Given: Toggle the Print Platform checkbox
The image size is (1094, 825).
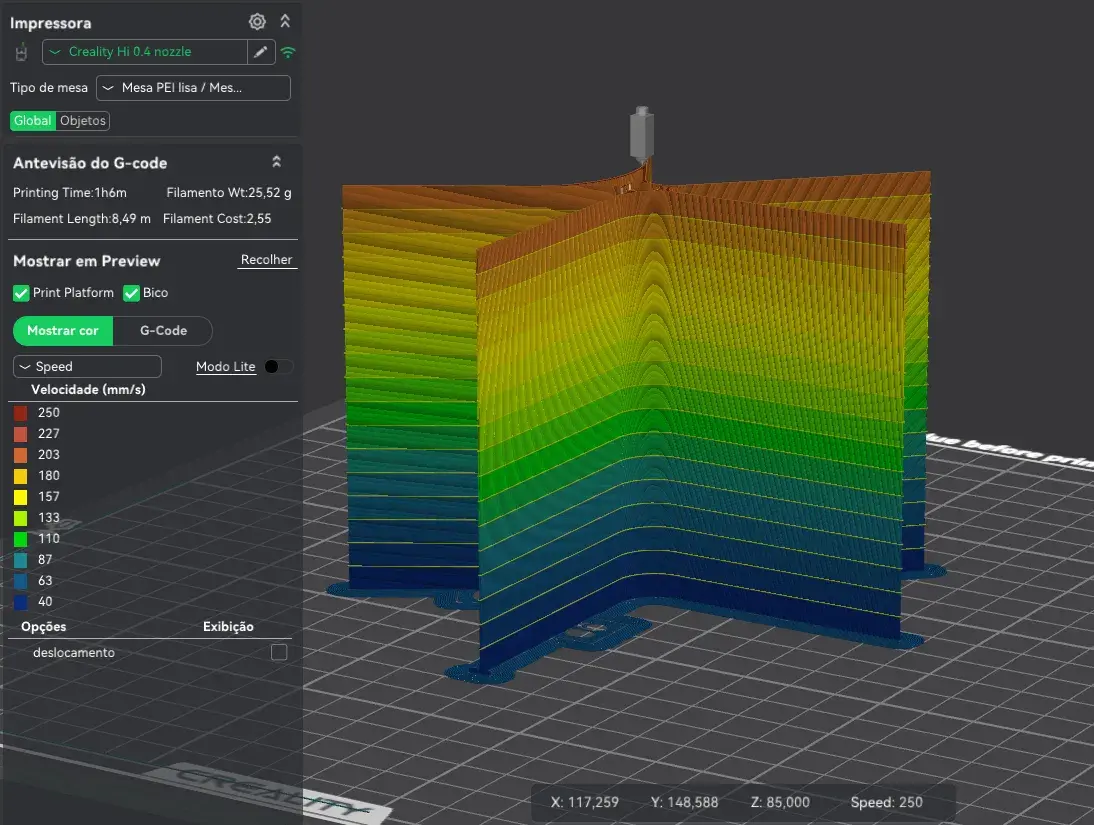Looking at the screenshot, I should click(21, 293).
